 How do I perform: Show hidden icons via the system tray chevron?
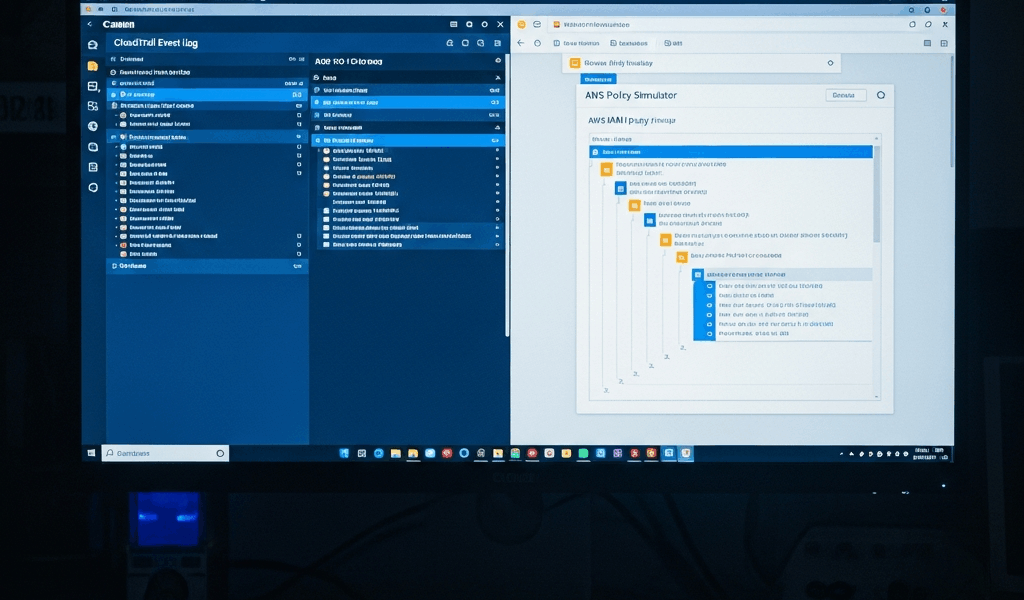841,453
